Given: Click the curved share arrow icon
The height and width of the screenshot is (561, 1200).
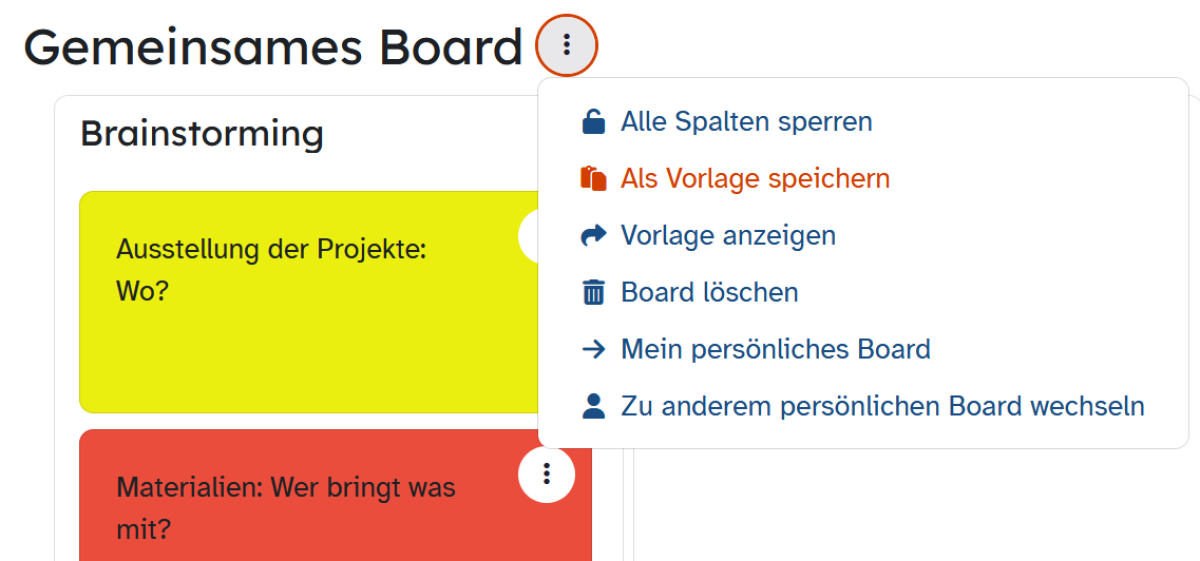Looking at the screenshot, I should click(x=593, y=236).
